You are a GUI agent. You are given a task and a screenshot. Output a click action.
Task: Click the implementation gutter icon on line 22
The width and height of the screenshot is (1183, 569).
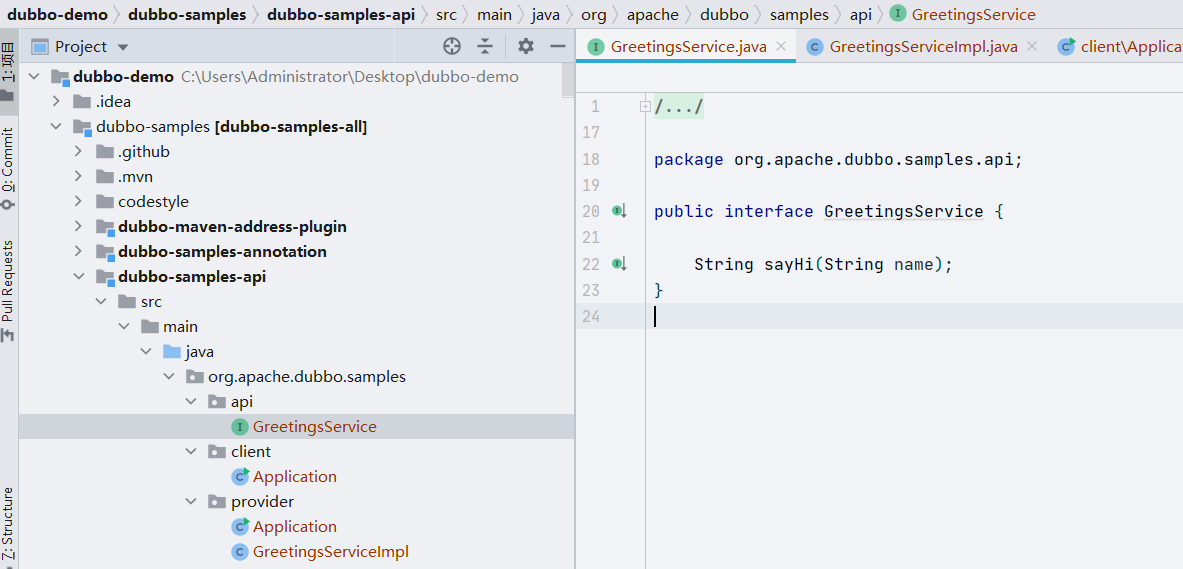tap(619, 264)
